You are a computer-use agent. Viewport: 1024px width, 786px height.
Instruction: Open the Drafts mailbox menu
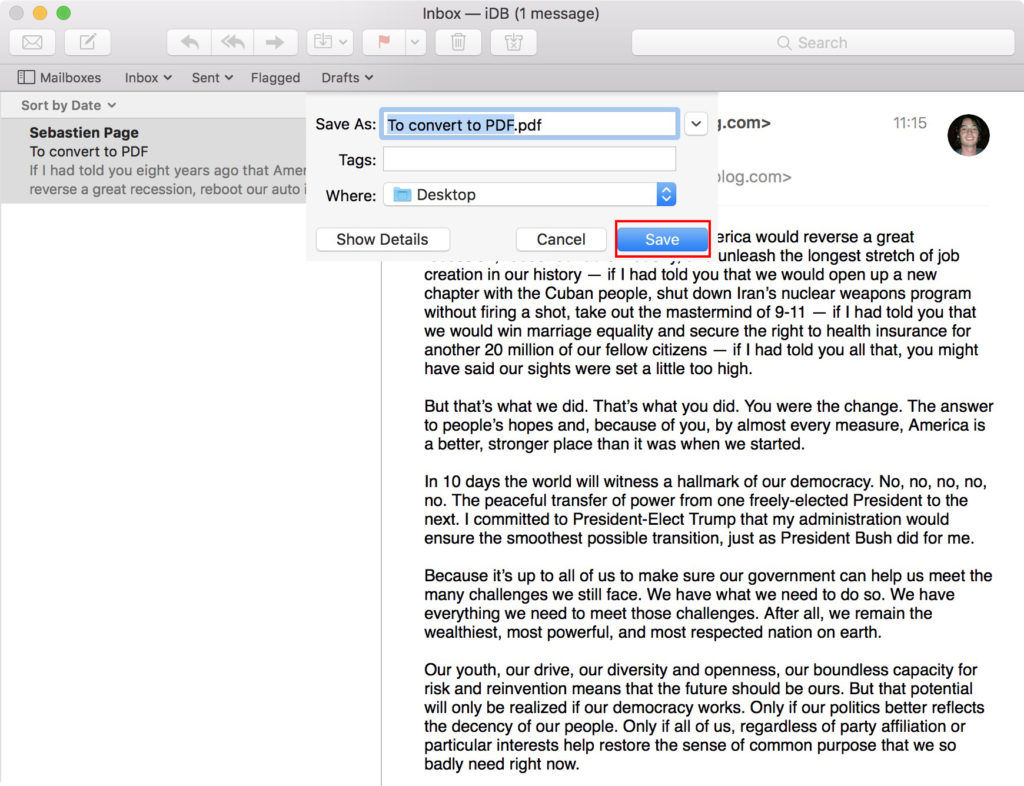pos(346,77)
